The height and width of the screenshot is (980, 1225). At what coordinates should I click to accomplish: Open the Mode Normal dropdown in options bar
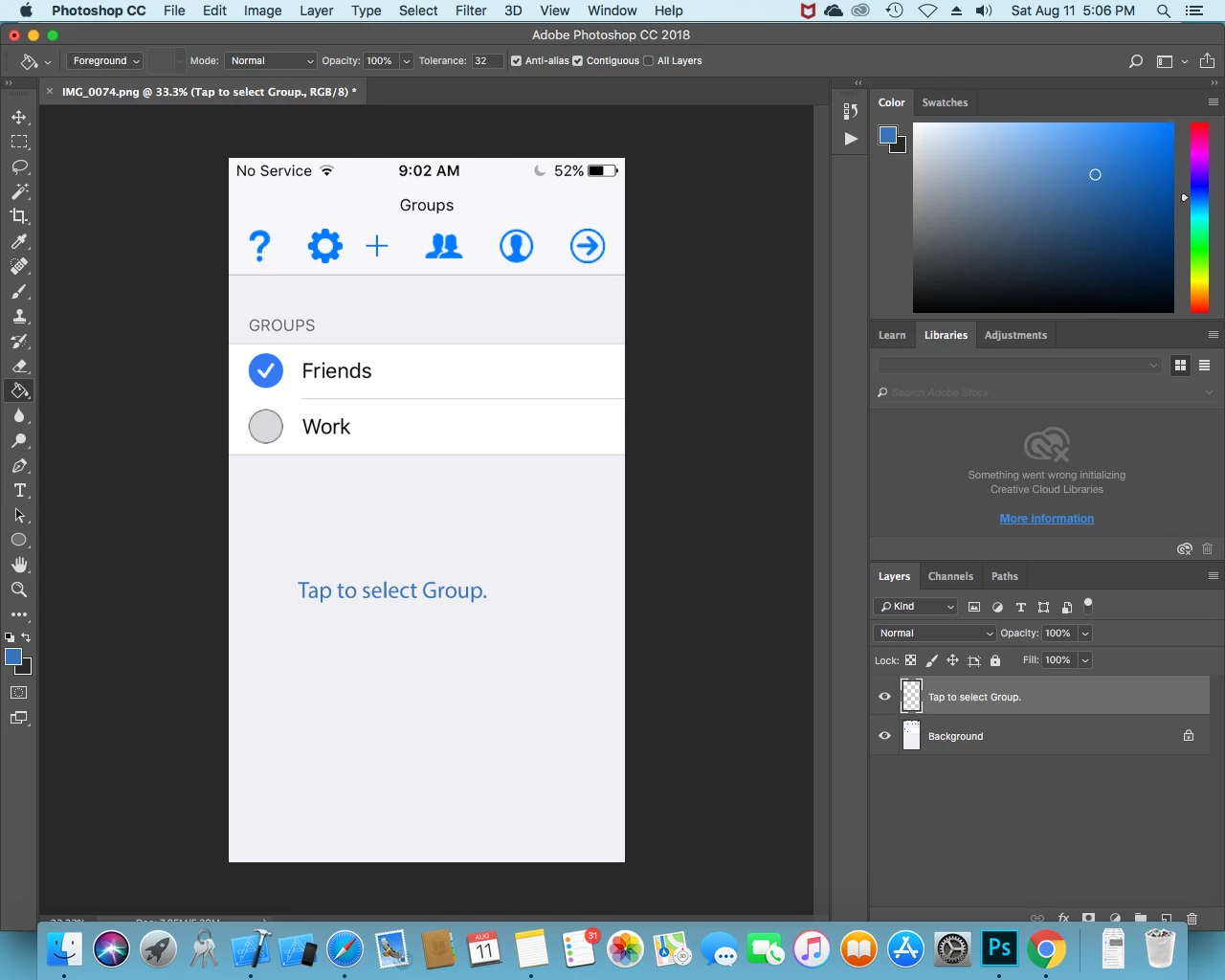click(x=271, y=60)
